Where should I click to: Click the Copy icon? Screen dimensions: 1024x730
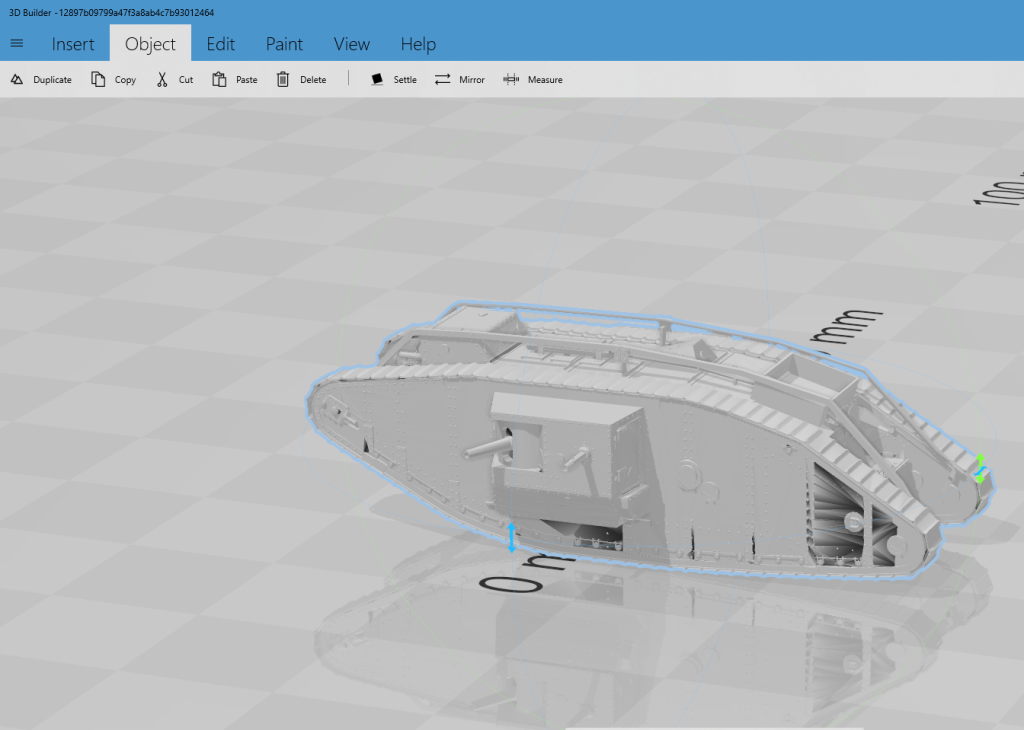[98, 79]
